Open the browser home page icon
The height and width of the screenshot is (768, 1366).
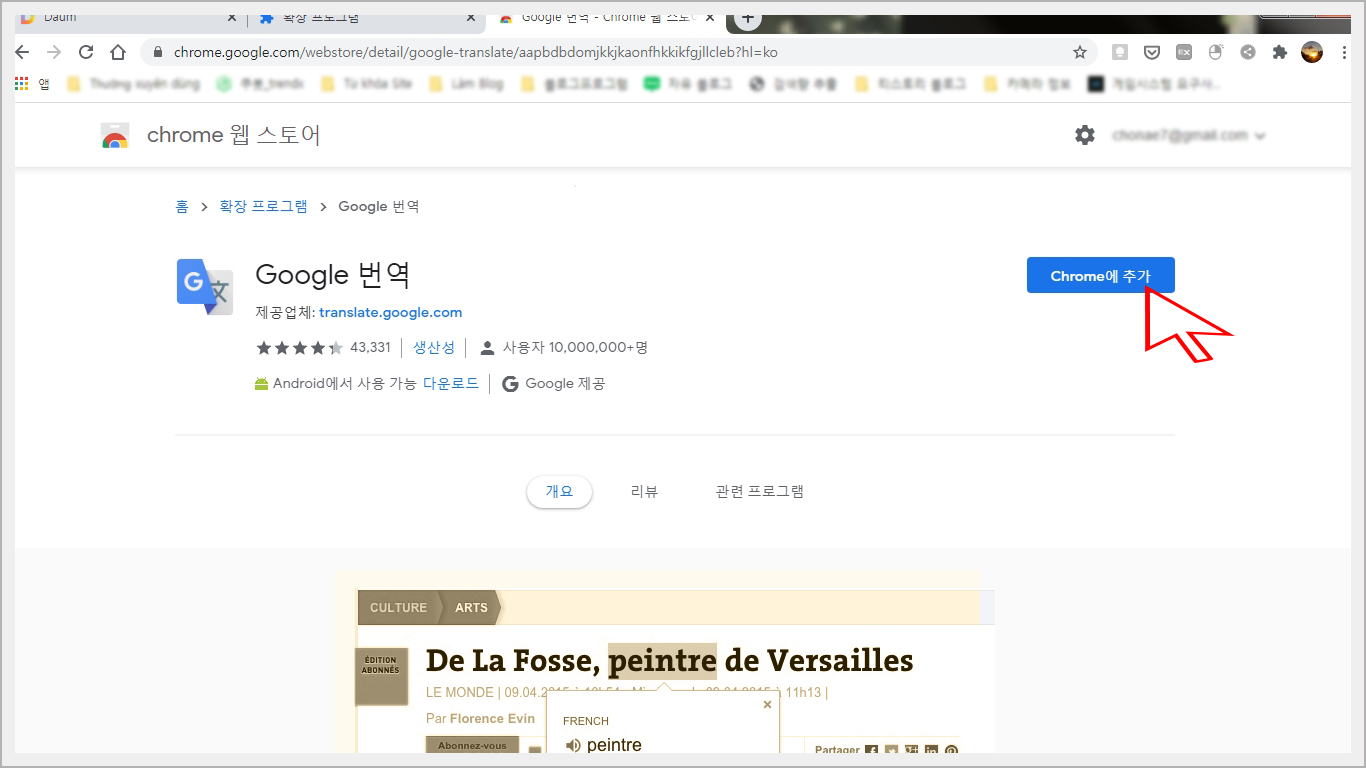118,52
